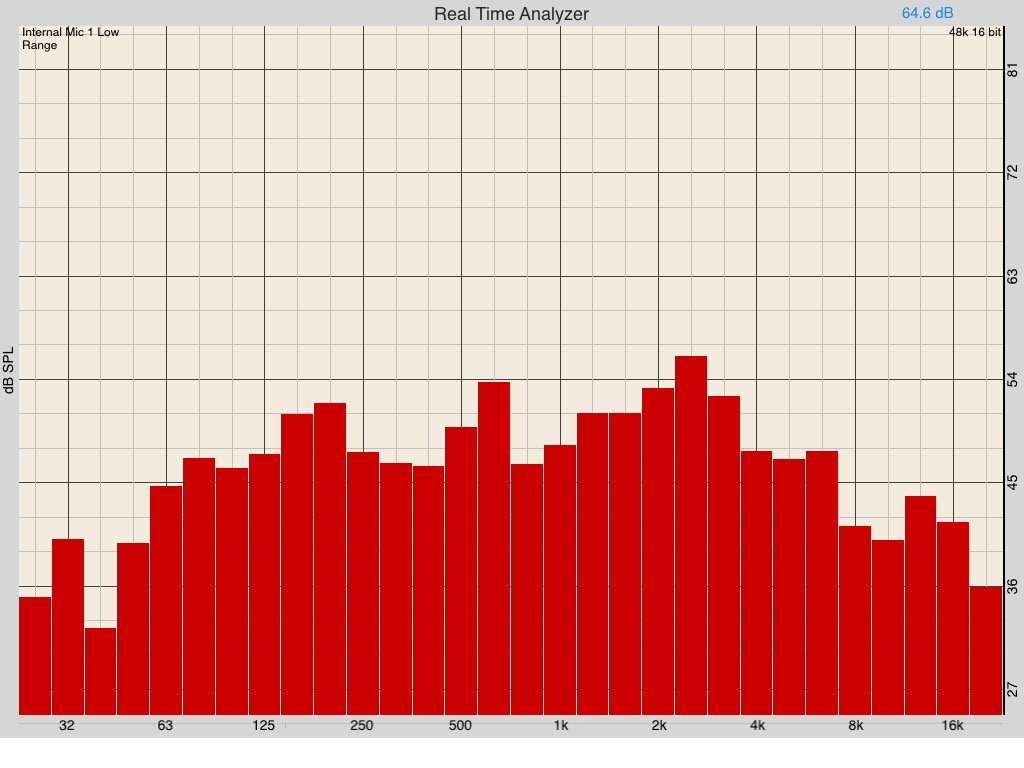Viewport: 1024px width, 768px height.
Task: Click the 250 frequency axis label
Action: [x=362, y=725]
